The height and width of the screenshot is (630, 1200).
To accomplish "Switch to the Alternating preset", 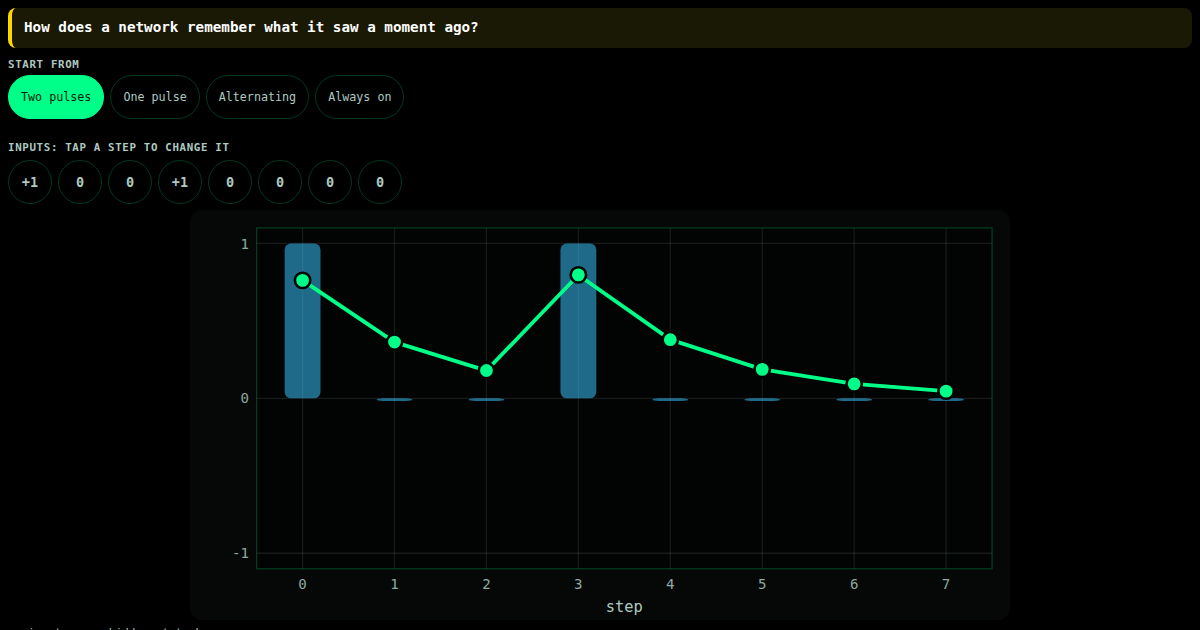I will pyautogui.click(x=257, y=97).
